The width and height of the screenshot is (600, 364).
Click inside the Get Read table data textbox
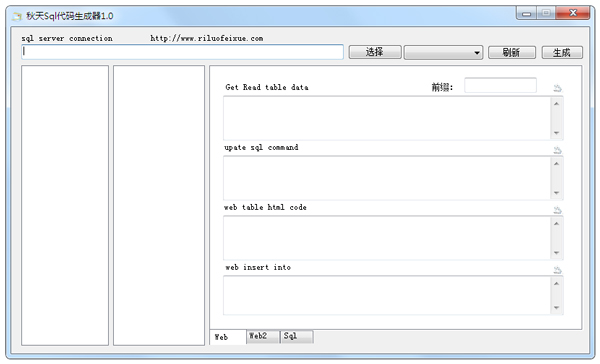[387, 118]
